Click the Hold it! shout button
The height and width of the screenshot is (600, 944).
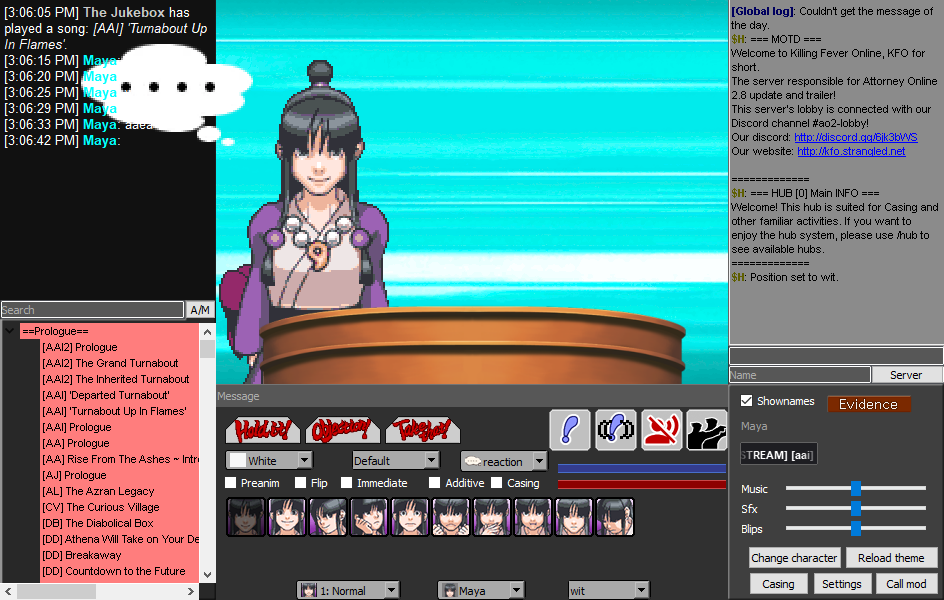[262, 430]
